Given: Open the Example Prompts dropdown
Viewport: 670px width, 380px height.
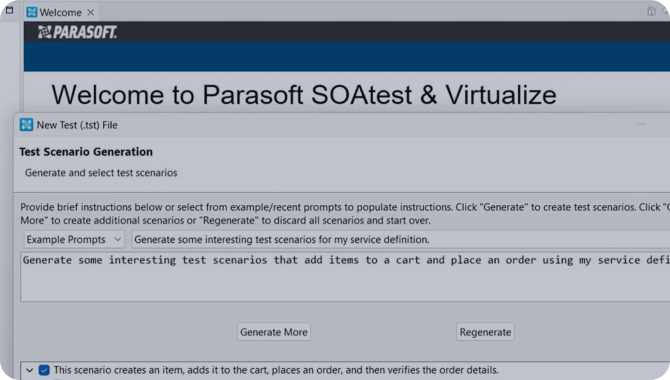Looking at the screenshot, I should pyautogui.click(x=74, y=239).
